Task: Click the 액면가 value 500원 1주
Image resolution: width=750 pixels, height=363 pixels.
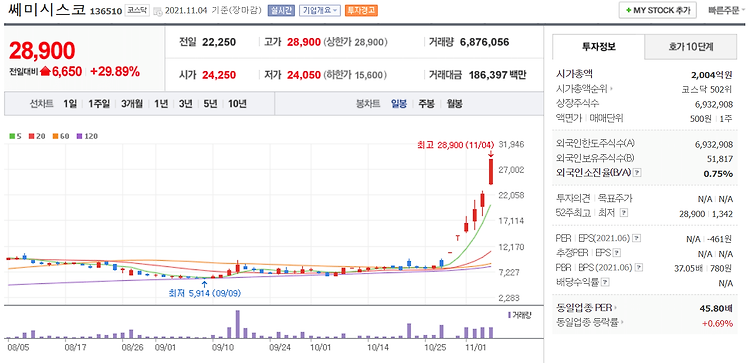Action: click(x=710, y=119)
